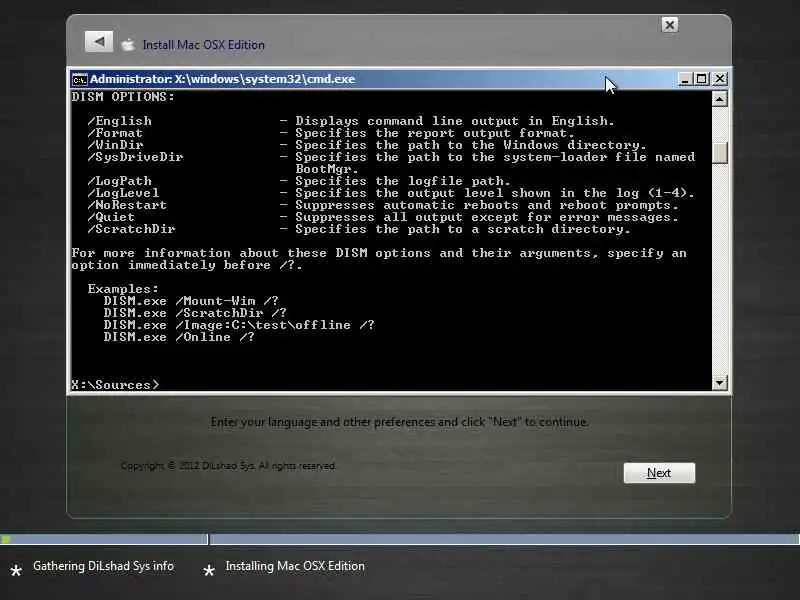This screenshot has width=800, height=600.
Task: Click the /LogPath option text
Action: [119, 181]
